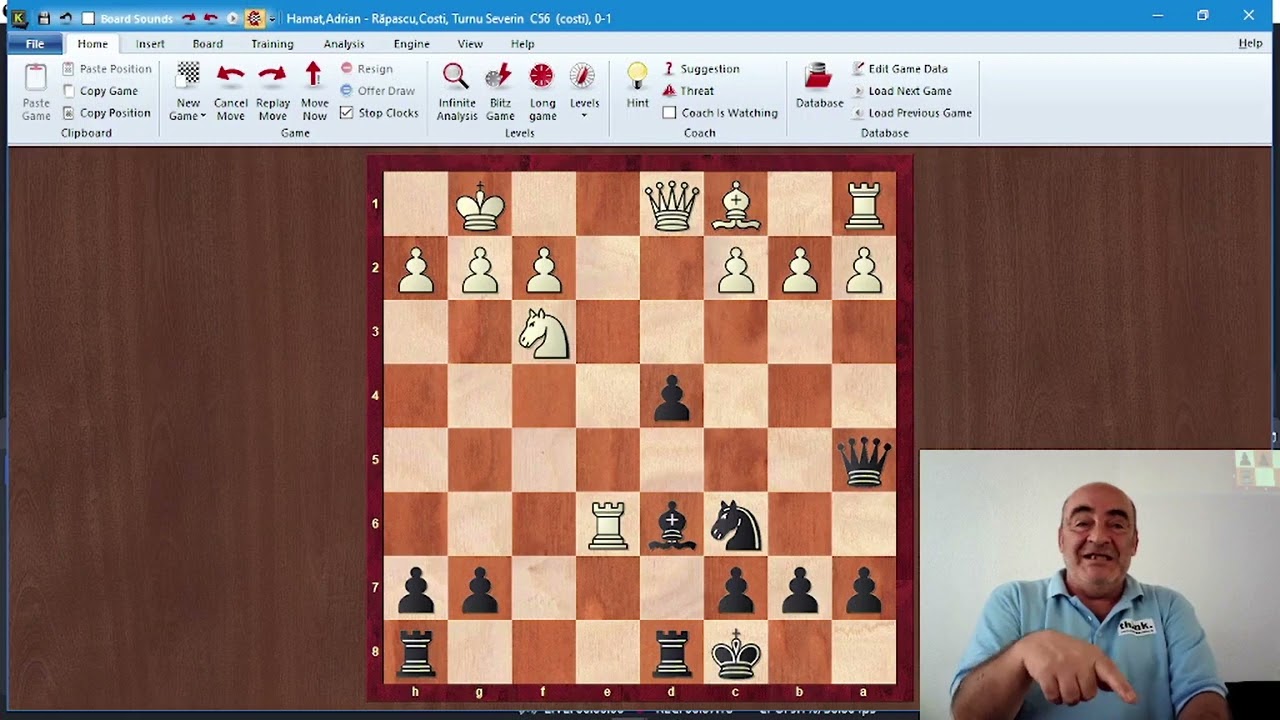Screen dimensions: 1280x720
Task: Click the Suggestion question mark item
Action: tap(701, 69)
